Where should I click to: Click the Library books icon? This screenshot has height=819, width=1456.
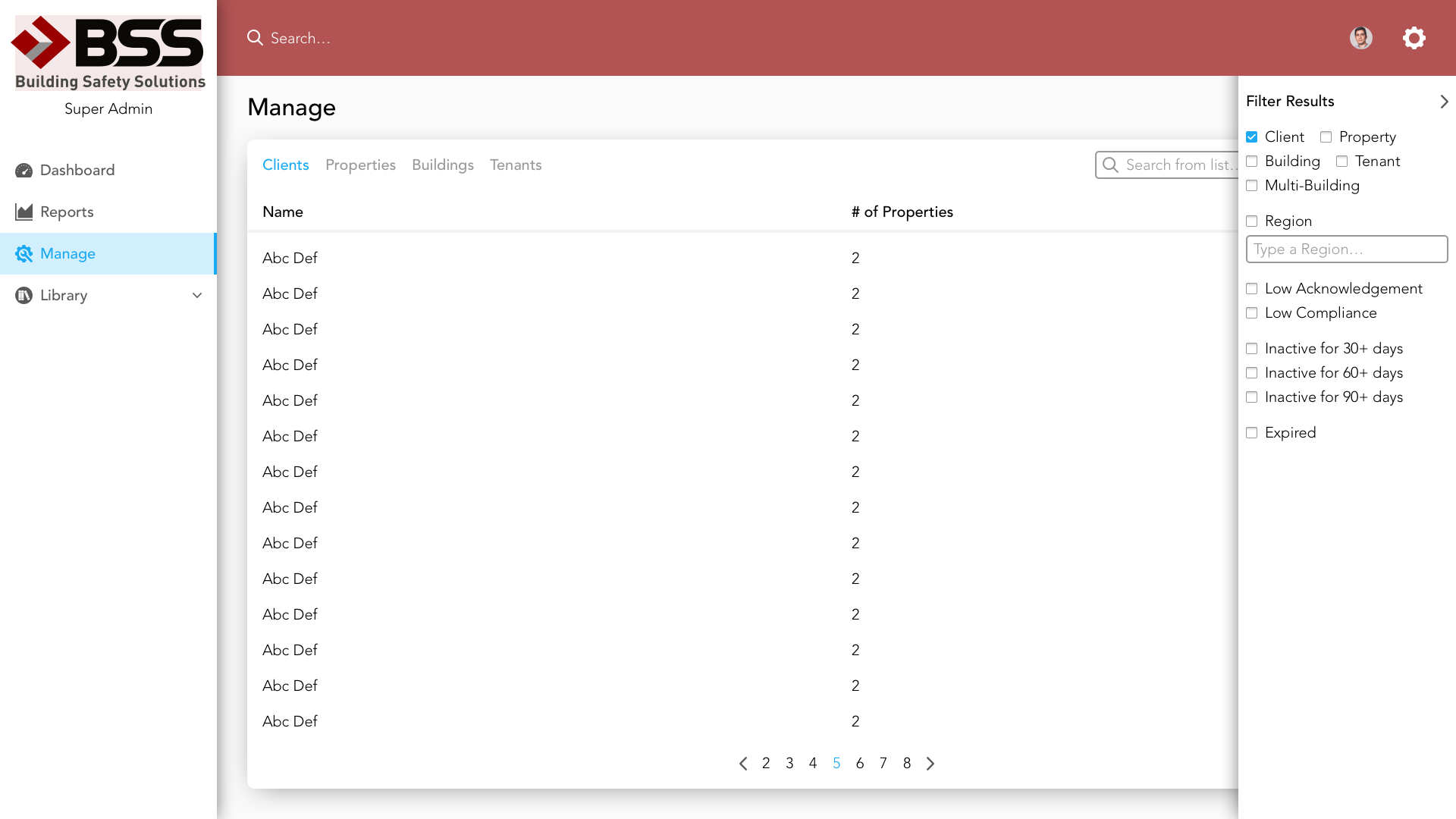click(24, 296)
